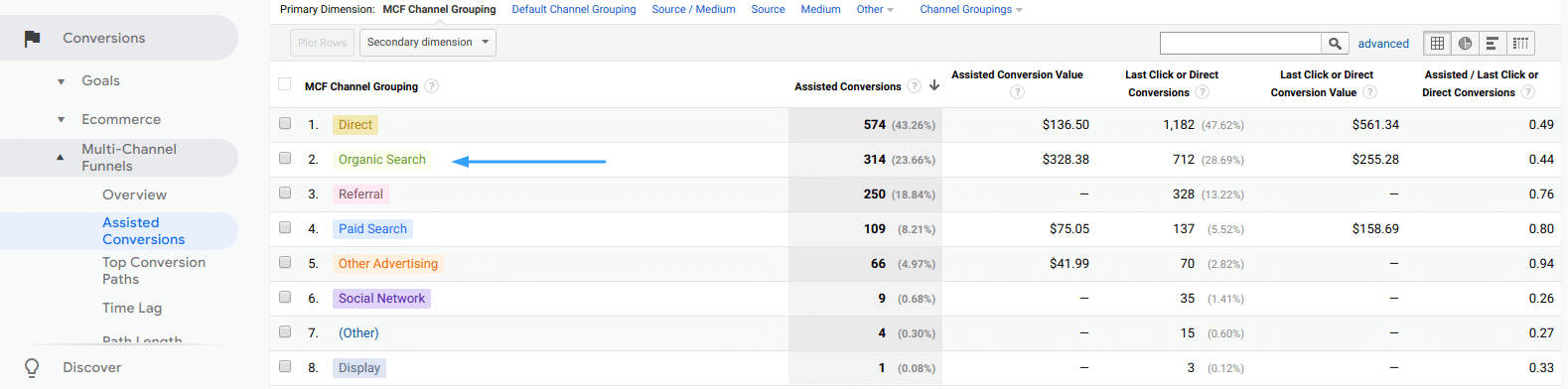Image resolution: width=1568 pixels, height=389 pixels.
Task: Open help for Assisted / Last Click ratio
Action: point(1527,92)
